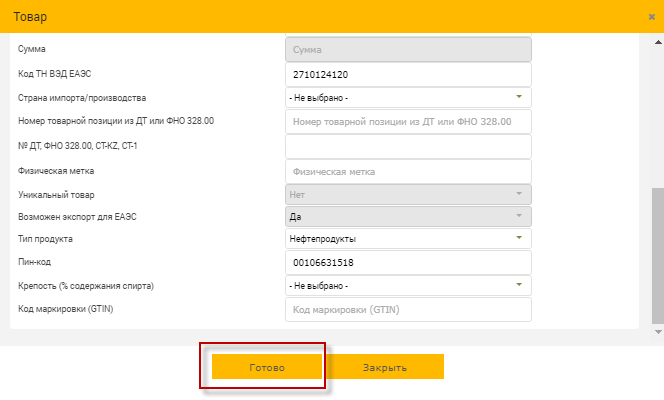The height and width of the screenshot is (400, 664).
Task: Click the Готово button
Action: tap(267, 368)
